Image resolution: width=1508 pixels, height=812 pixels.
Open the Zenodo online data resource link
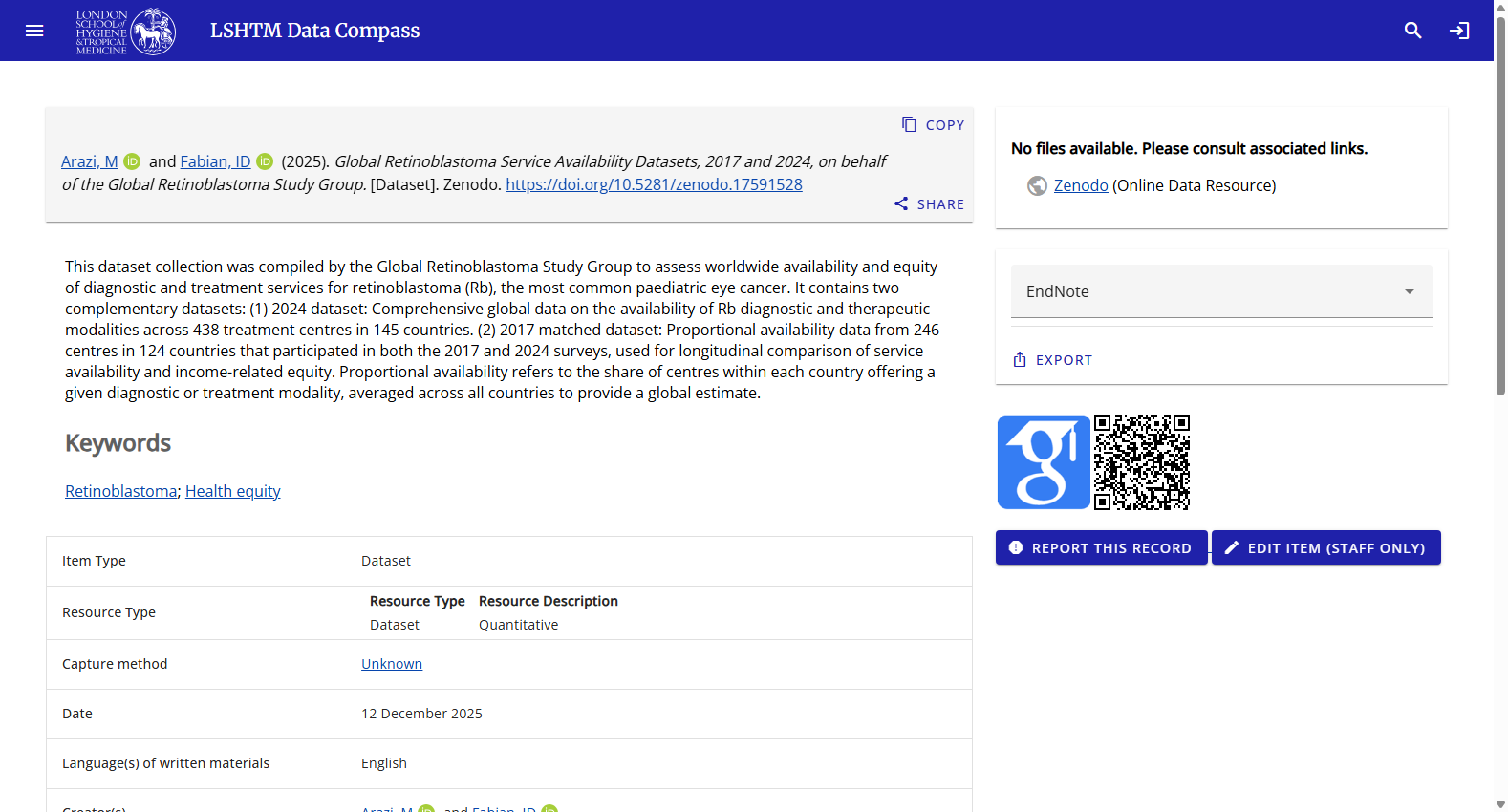1081,185
